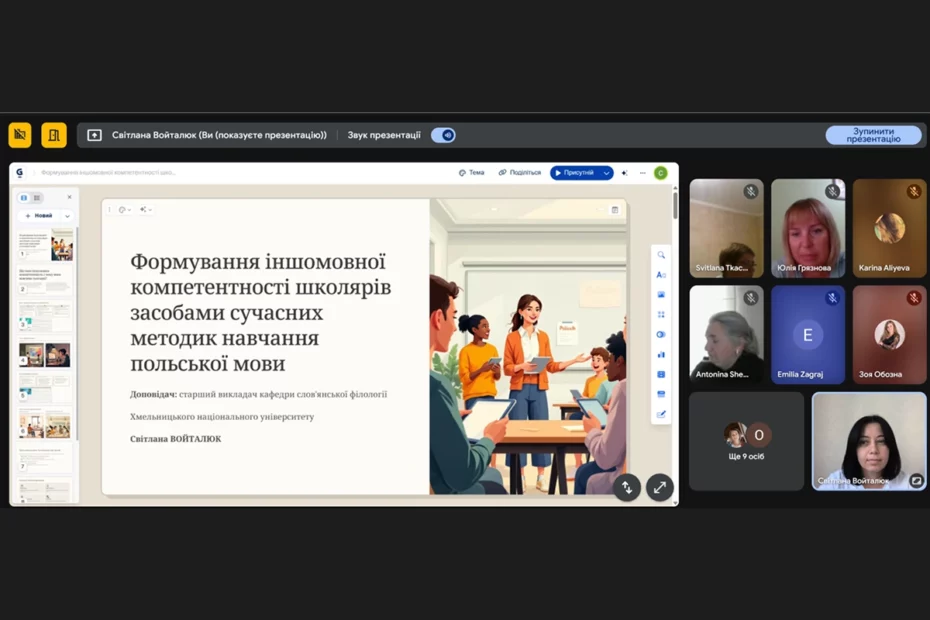
Task: Open the 'Тема' theme menu
Action: click(471, 173)
